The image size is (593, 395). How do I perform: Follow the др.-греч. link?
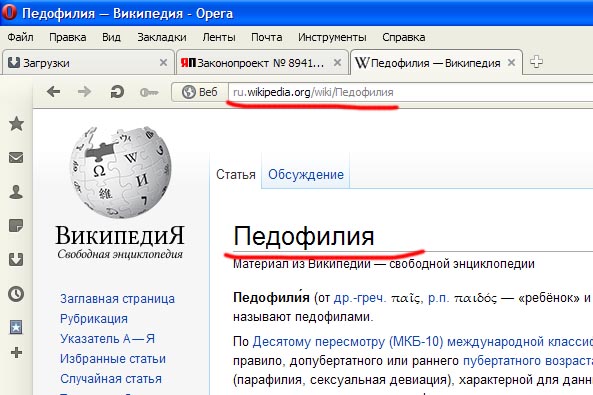coord(360,298)
